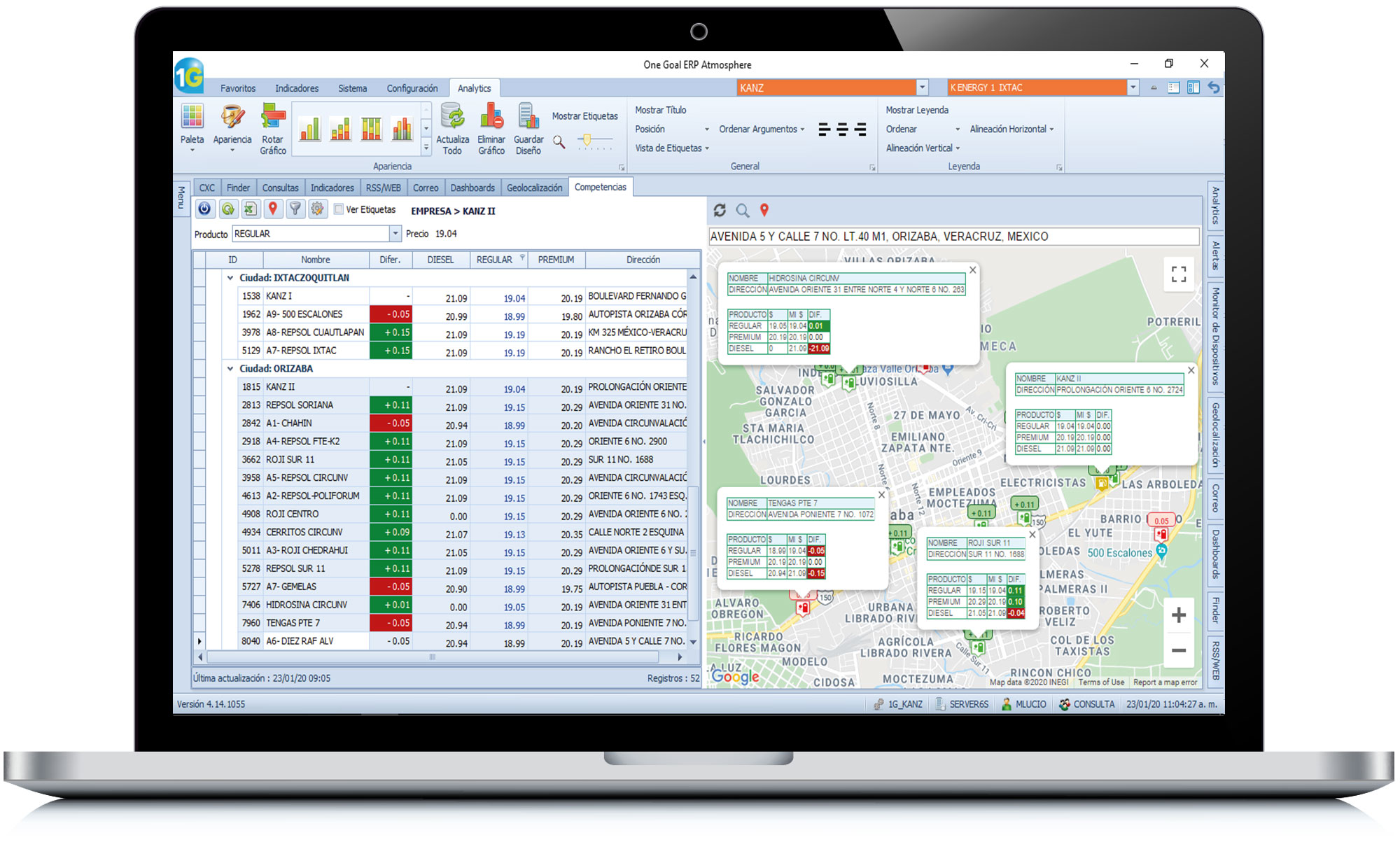Toggle map fullscreen view
The height and width of the screenshot is (842, 1400).
point(1179,274)
